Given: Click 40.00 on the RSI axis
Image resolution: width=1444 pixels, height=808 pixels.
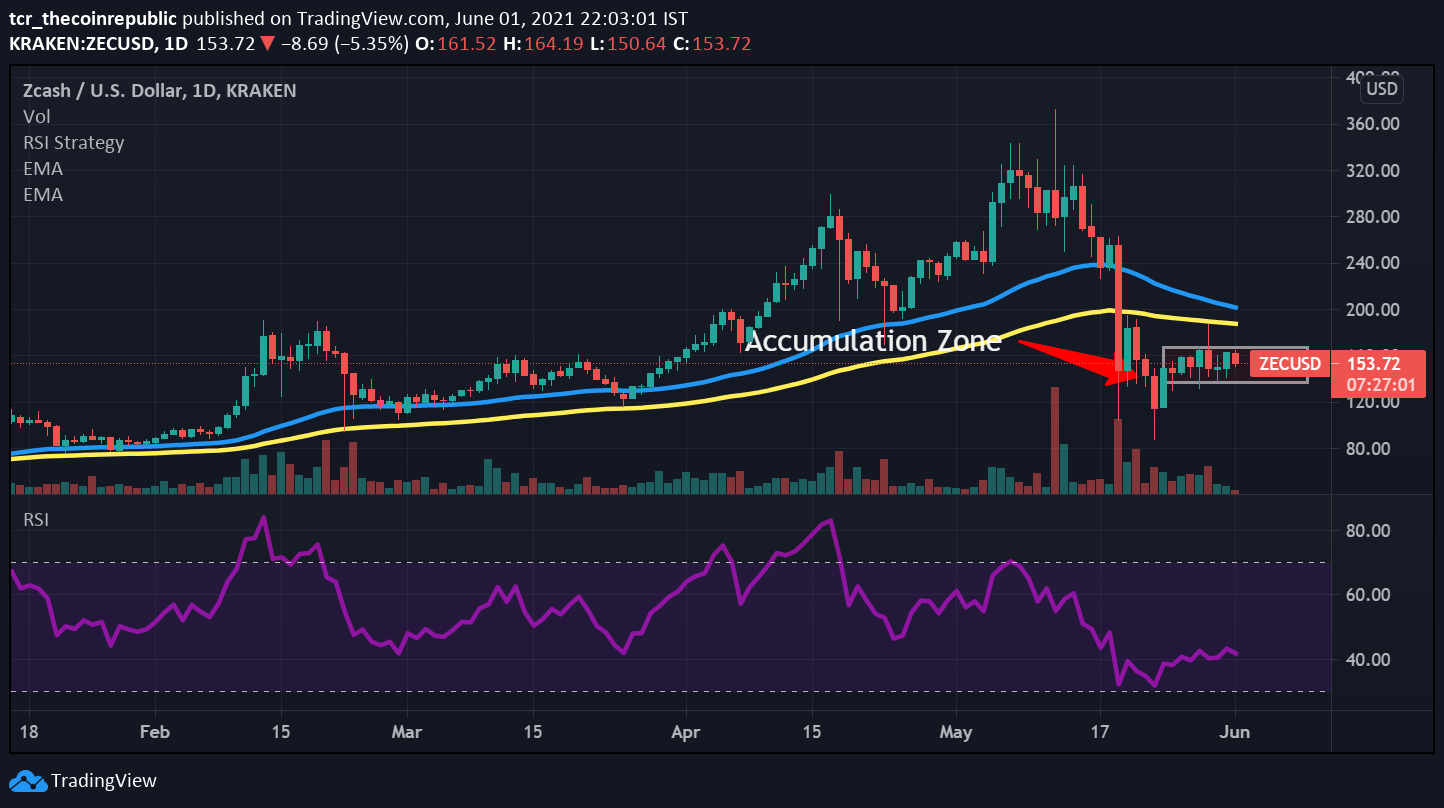Looking at the screenshot, I should point(1368,660).
